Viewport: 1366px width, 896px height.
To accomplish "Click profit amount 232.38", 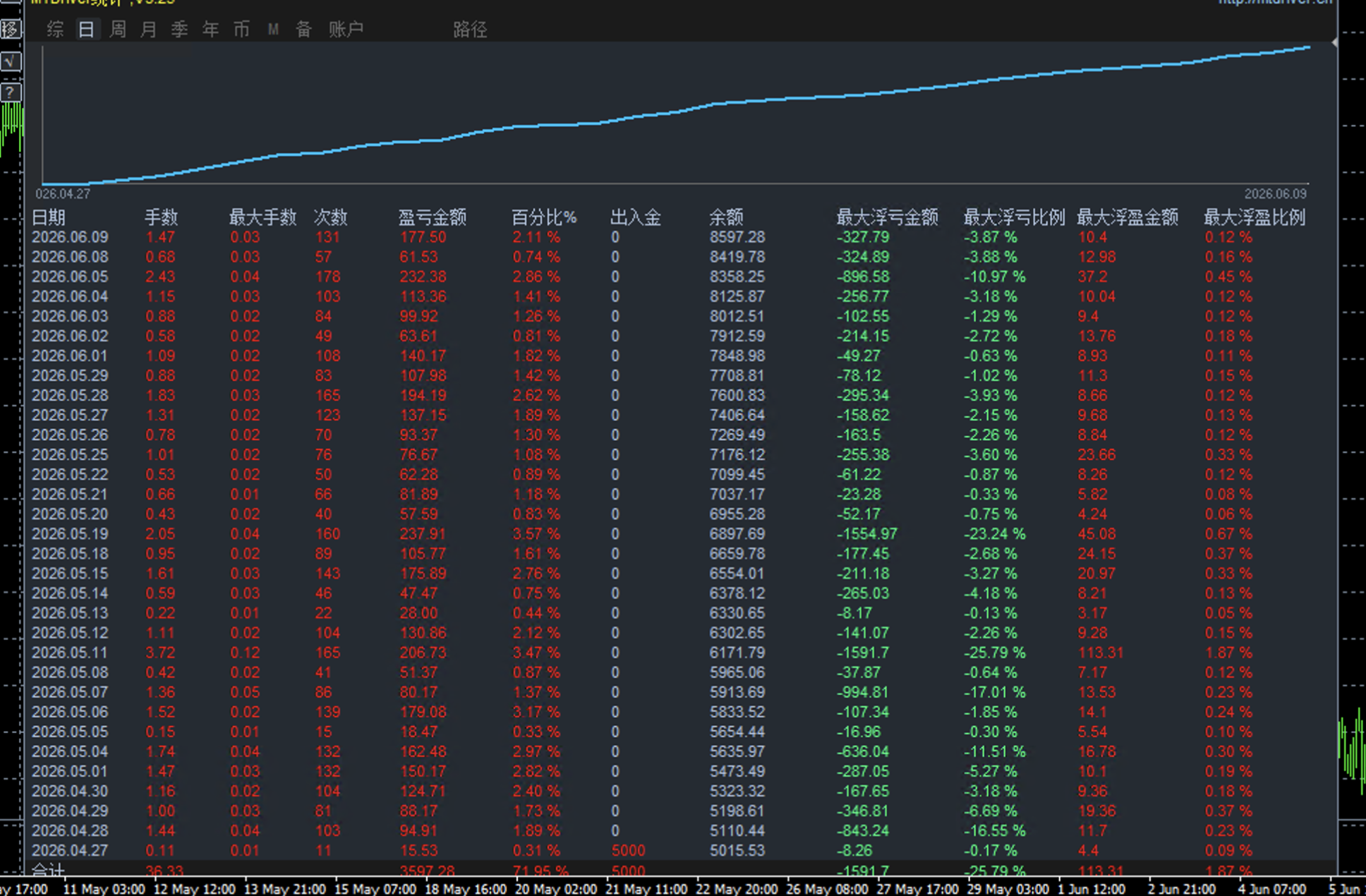I will pos(423,277).
